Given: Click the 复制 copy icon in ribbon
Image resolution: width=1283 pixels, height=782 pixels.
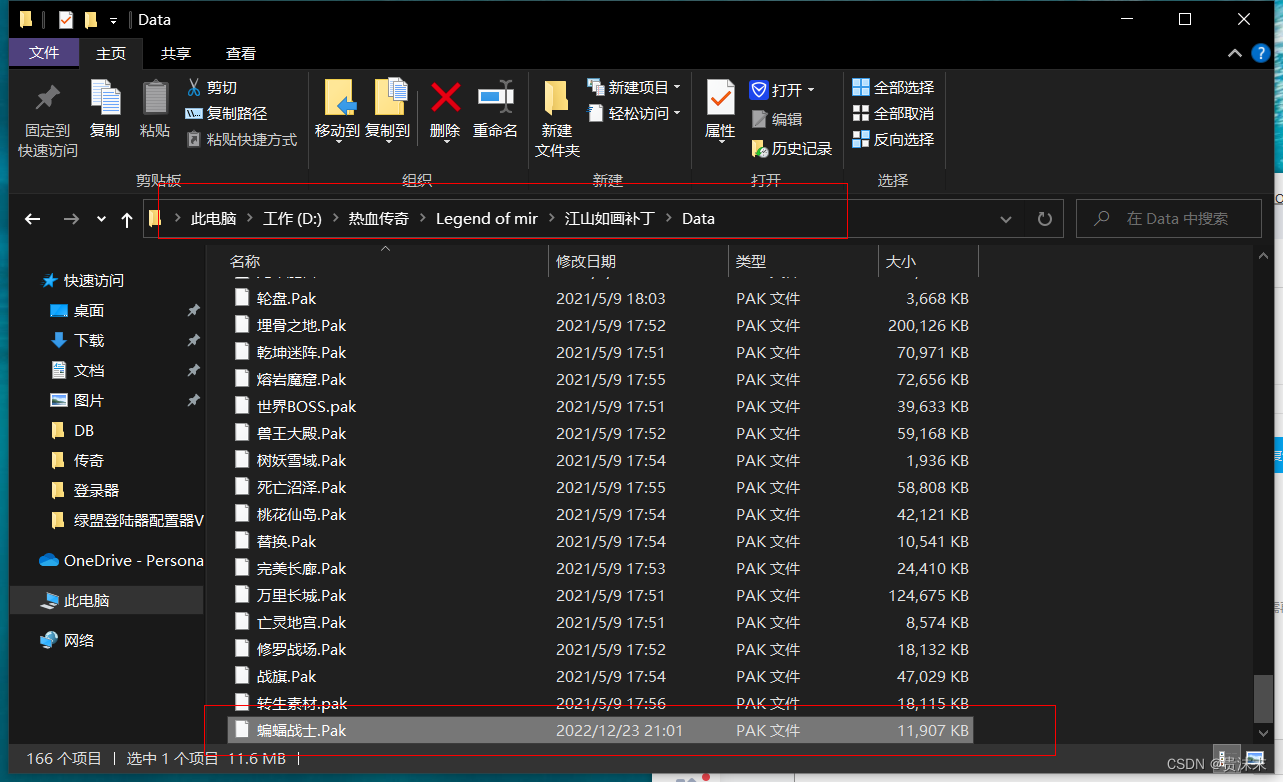Looking at the screenshot, I should pos(105,97).
